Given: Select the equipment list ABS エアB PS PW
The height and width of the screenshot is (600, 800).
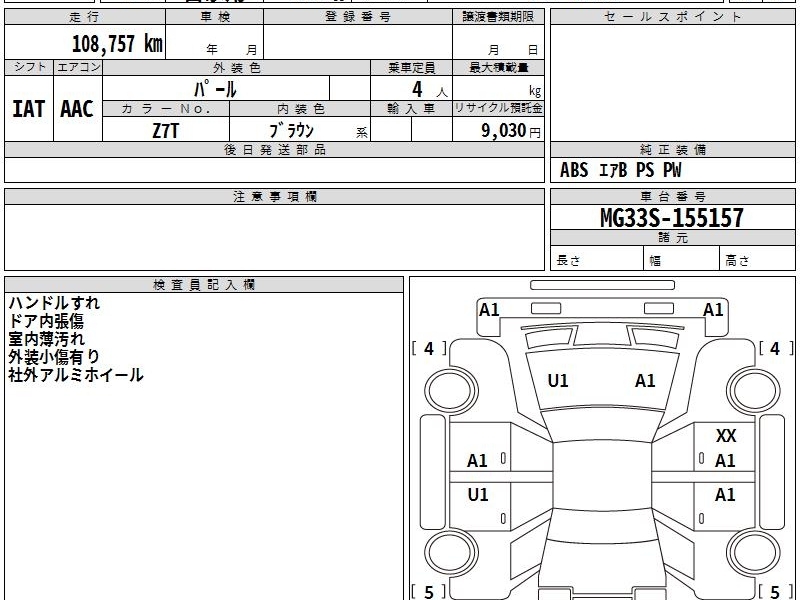Looking at the screenshot, I should click(x=620, y=170).
